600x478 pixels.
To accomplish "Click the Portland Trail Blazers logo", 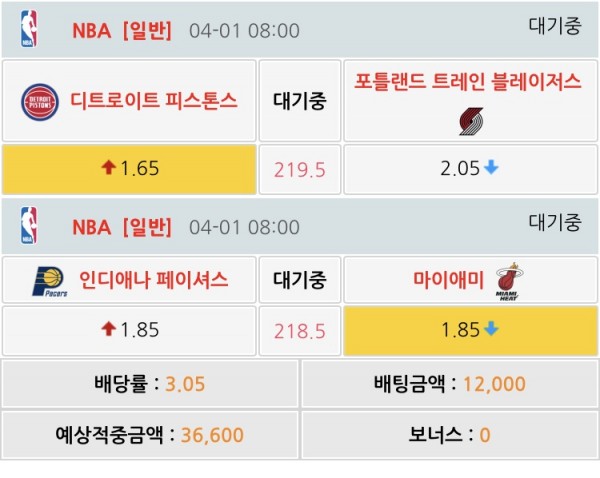I will 472,121.
